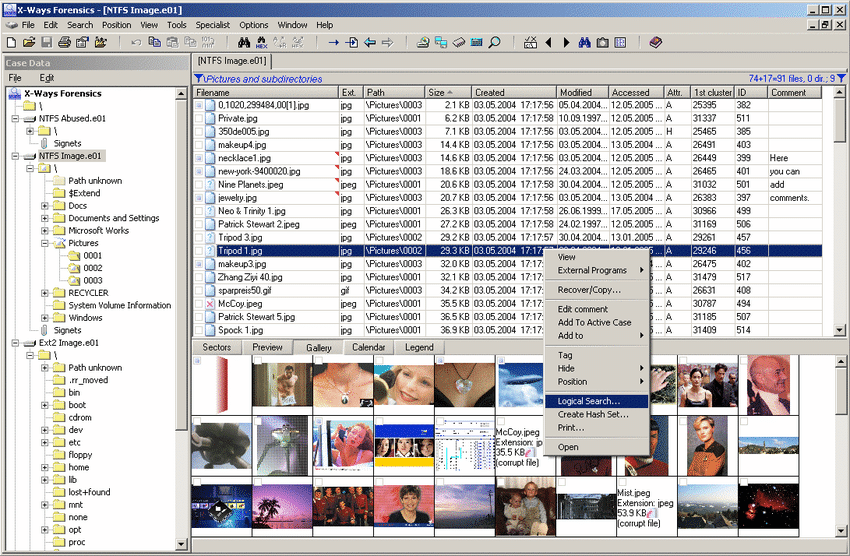Expand the Docs folder in tree
This screenshot has height=556, width=850.
coord(45,206)
